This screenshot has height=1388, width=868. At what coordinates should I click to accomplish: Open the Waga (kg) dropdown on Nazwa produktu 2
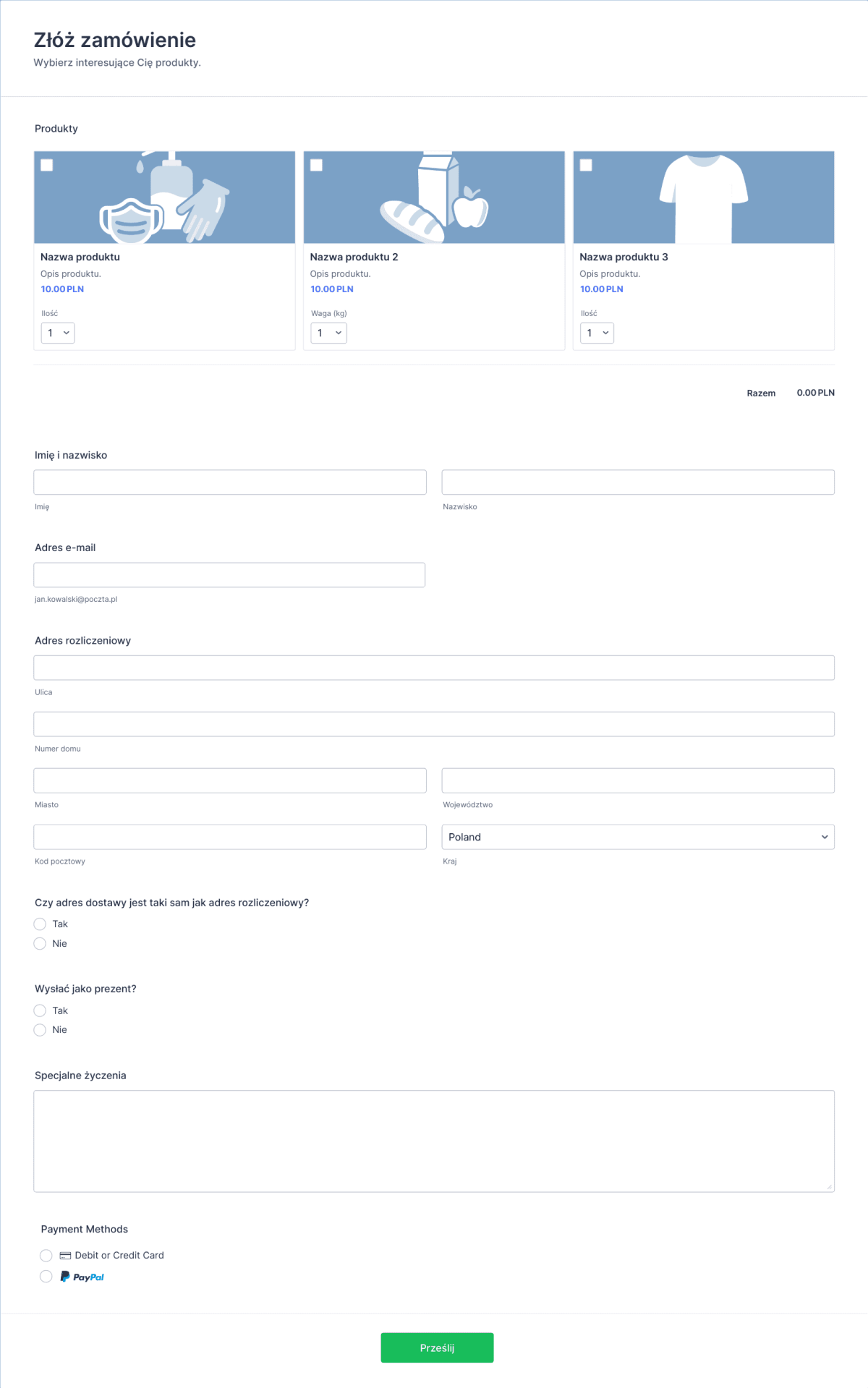point(328,333)
